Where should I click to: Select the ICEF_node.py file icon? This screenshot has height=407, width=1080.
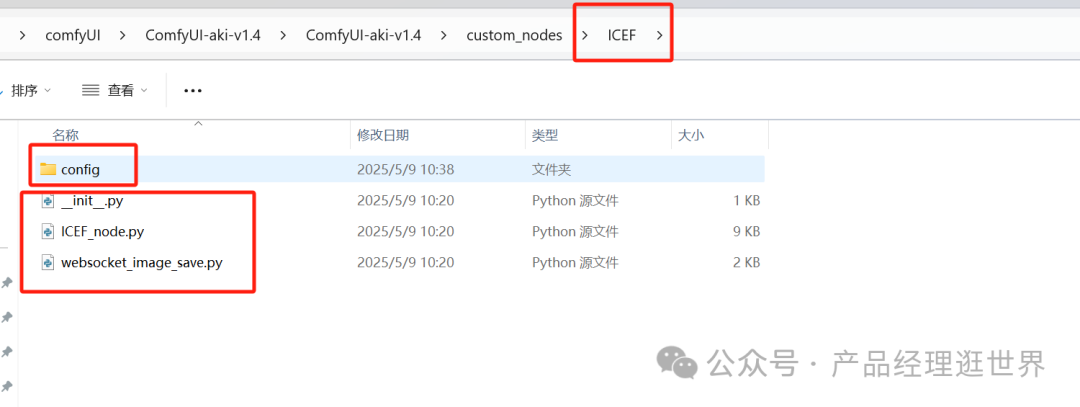[x=48, y=232]
